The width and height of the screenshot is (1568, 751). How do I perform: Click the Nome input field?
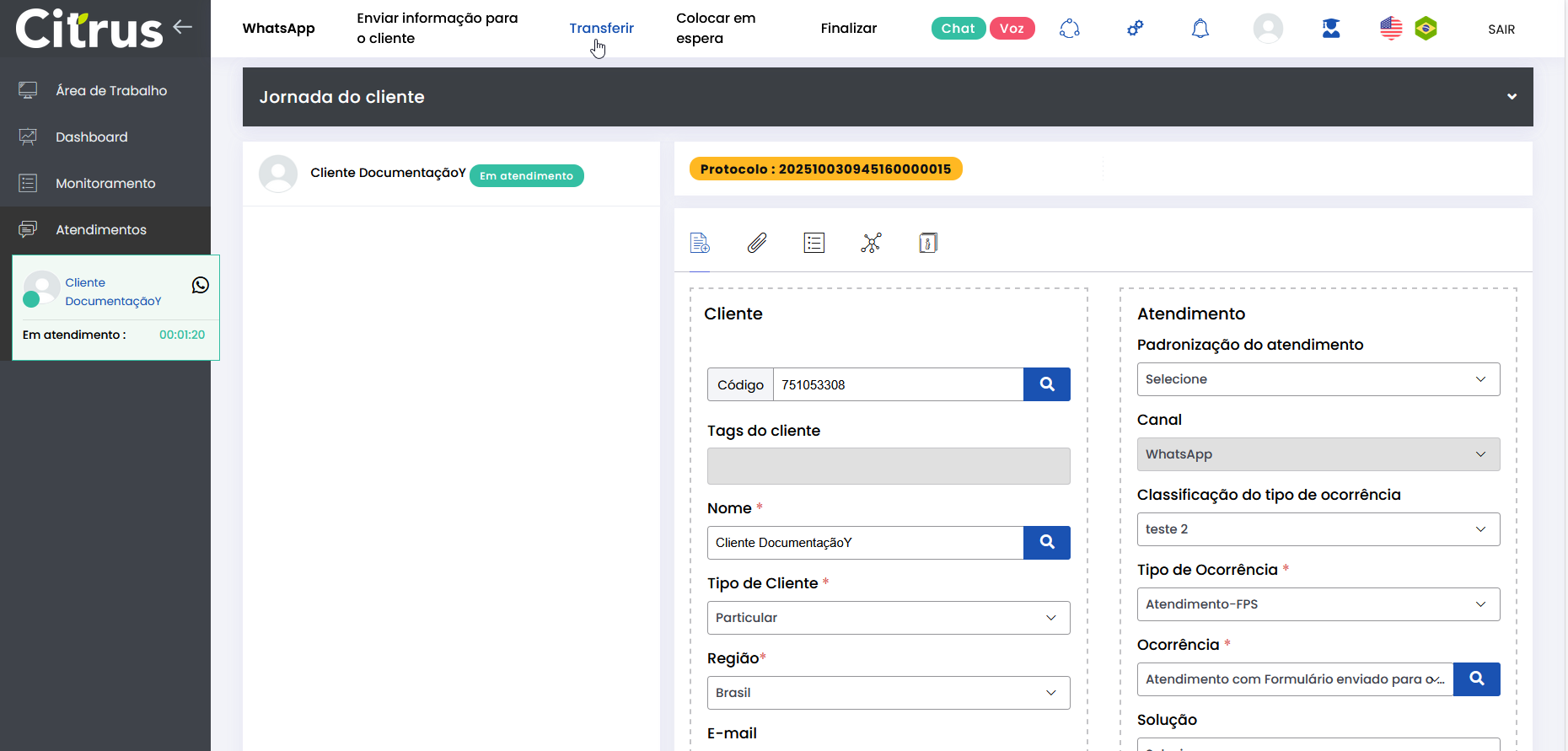[864, 543]
